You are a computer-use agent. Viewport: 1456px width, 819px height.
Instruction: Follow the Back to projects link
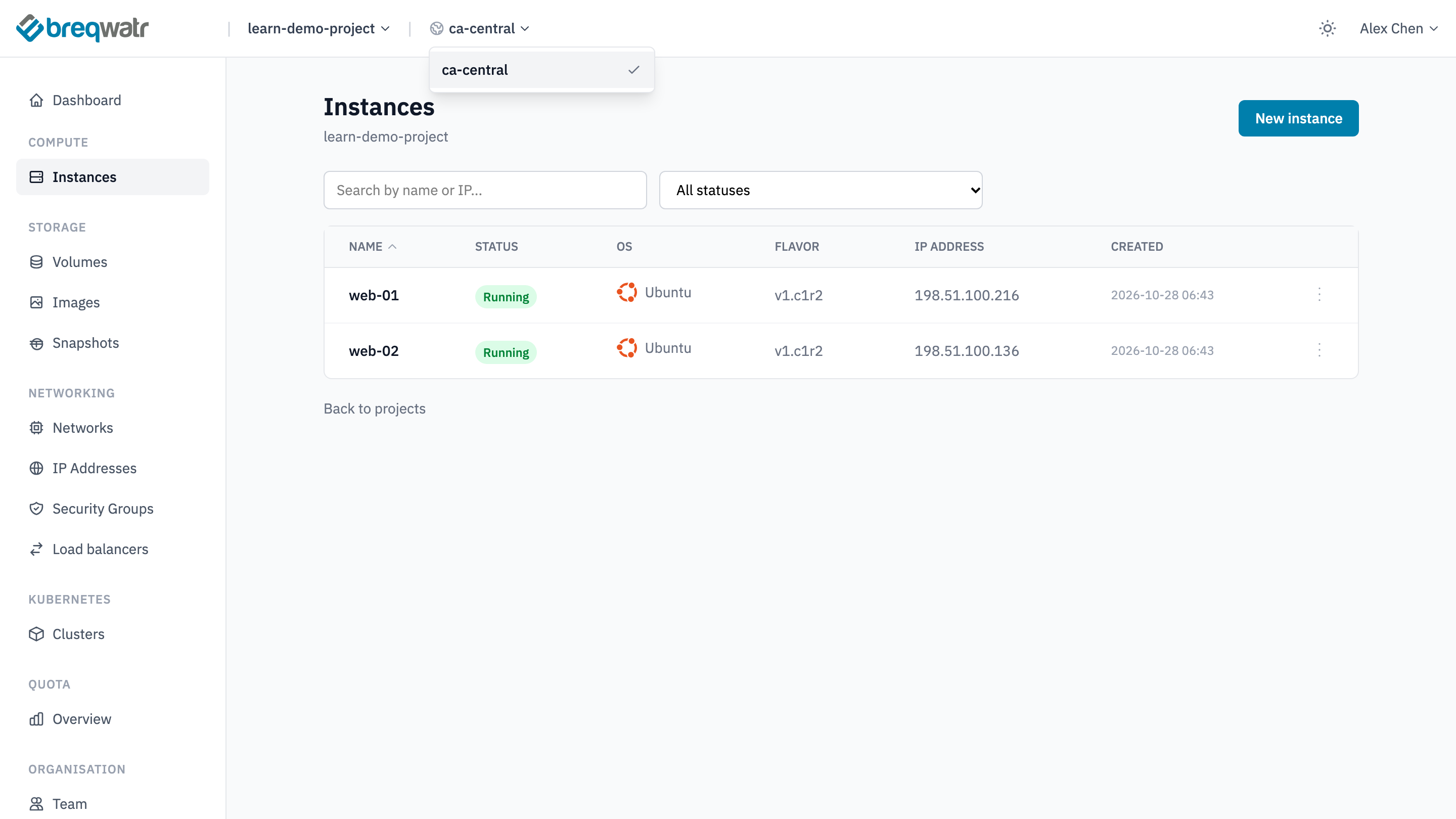point(374,408)
